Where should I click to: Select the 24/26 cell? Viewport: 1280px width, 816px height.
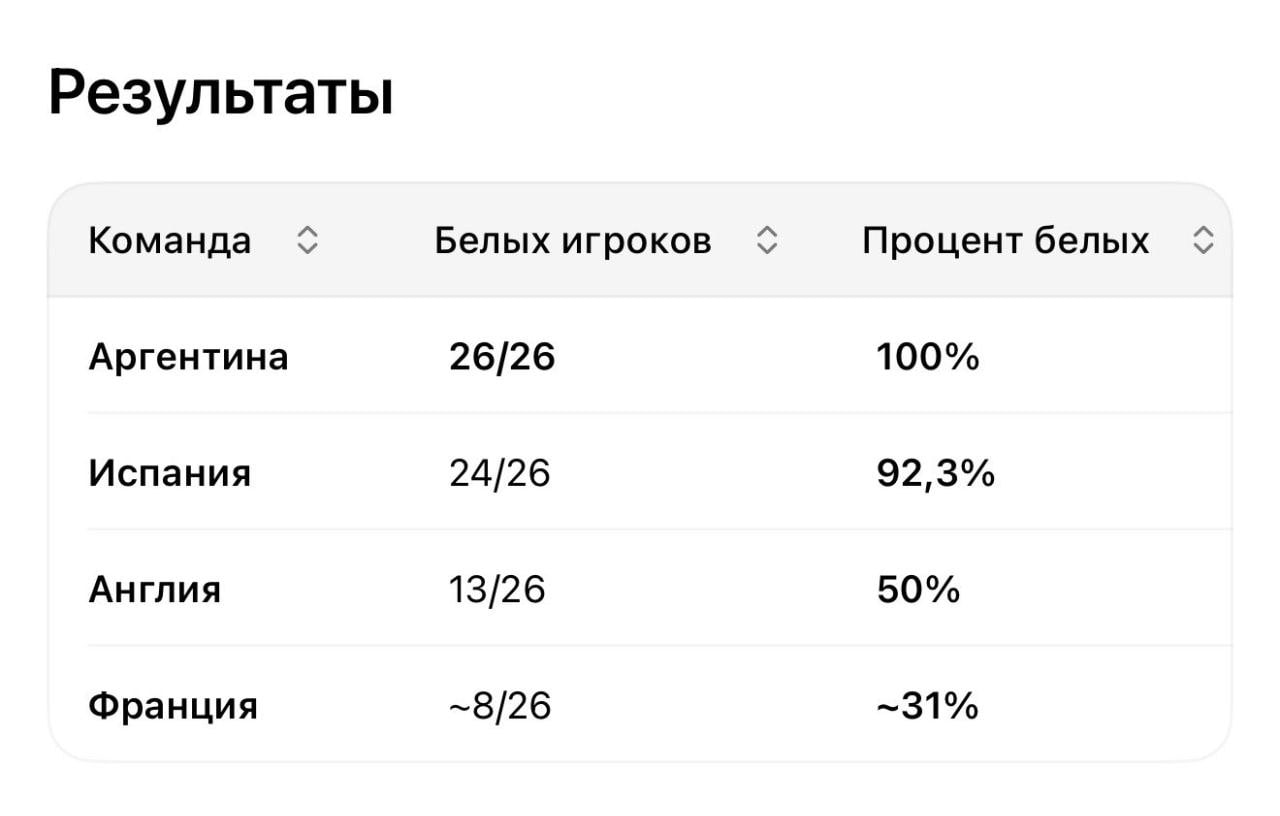pyautogui.click(x=500, y=473)
